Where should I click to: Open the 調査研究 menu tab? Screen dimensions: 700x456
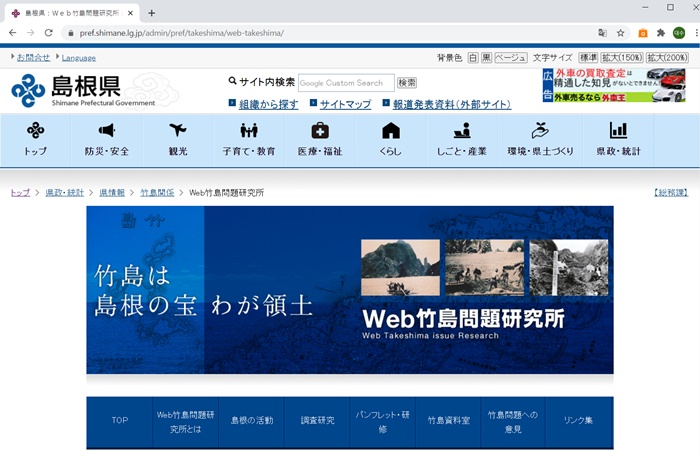pyautogui.click(x=317, y=421)
